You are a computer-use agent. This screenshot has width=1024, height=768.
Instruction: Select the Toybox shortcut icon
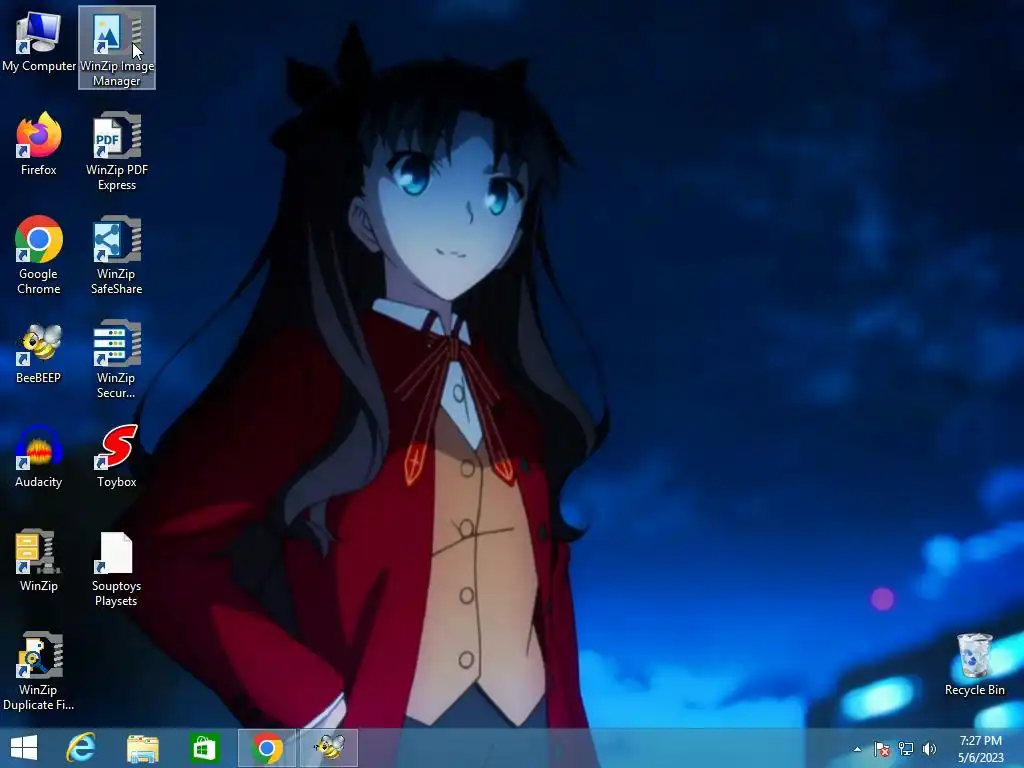(117, 456)
